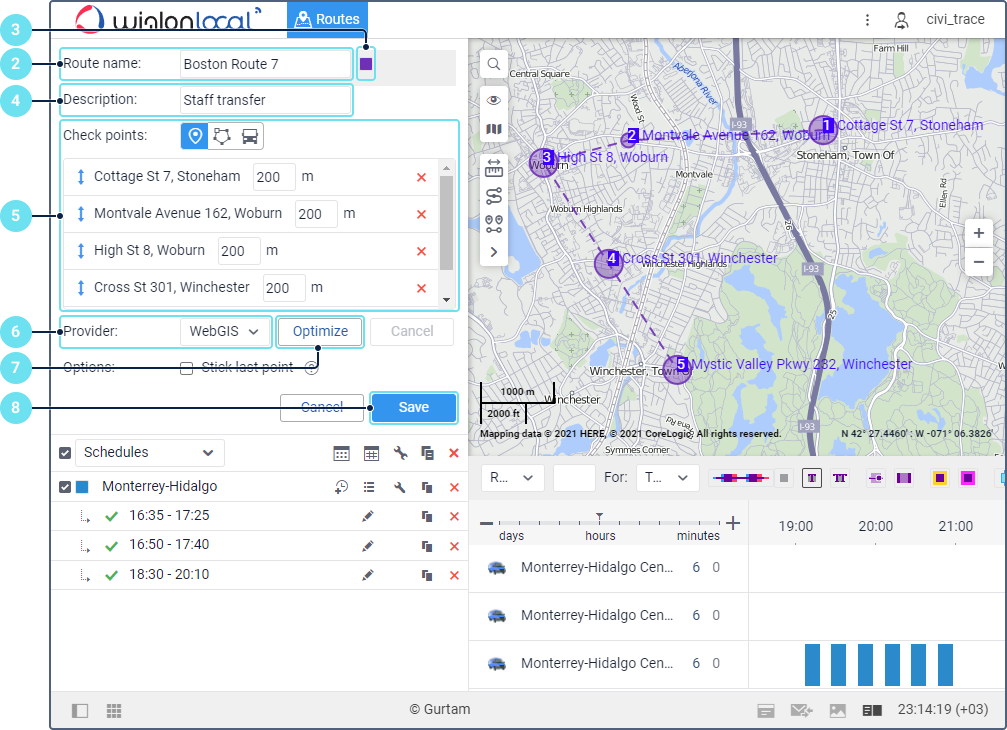The height and width of the screenshot is (730, 1007).
Task: Zoom in the timeline scale
Action: (733, 523)
